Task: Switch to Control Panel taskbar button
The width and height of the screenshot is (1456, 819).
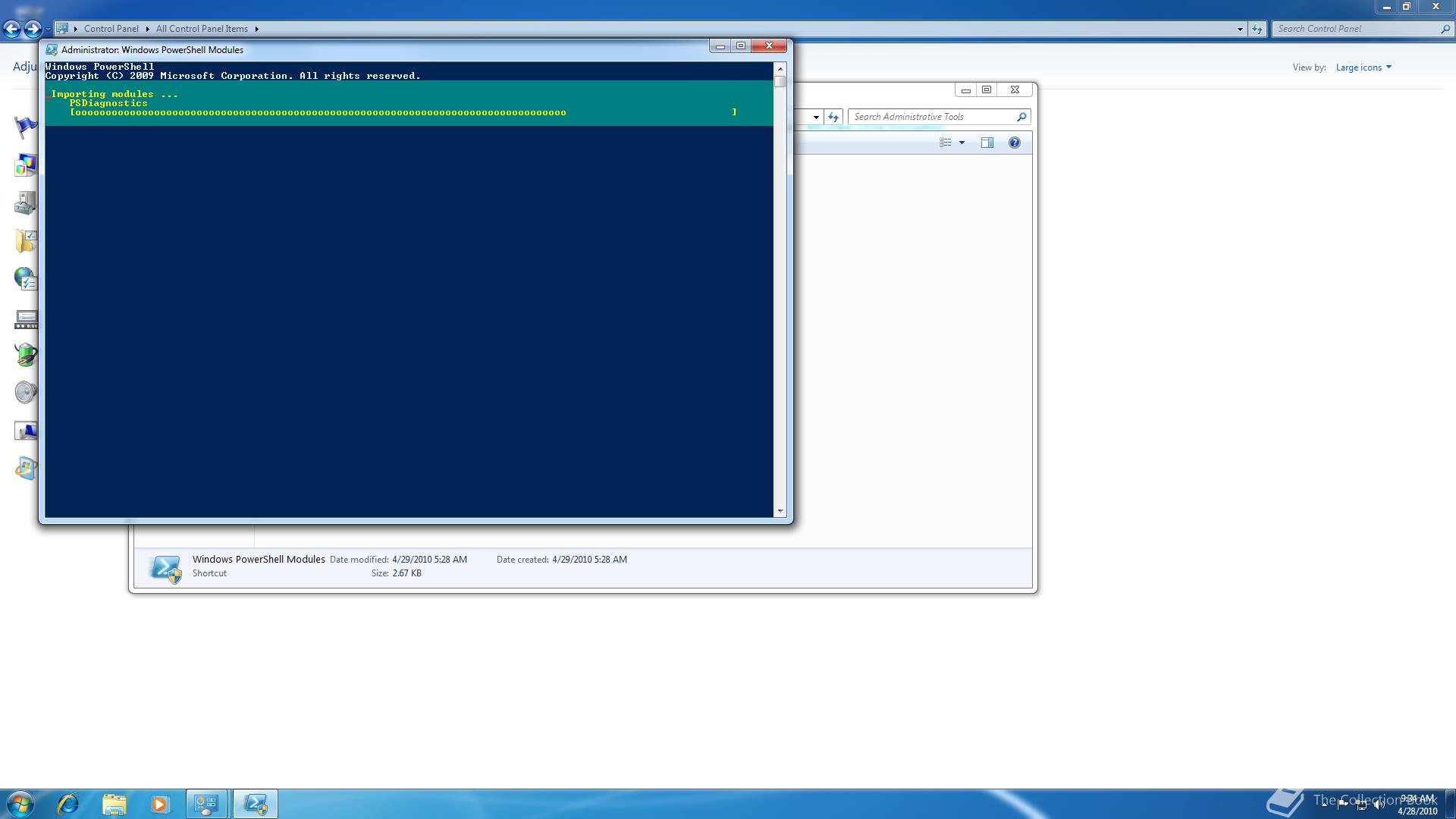Action: (206, 804)
